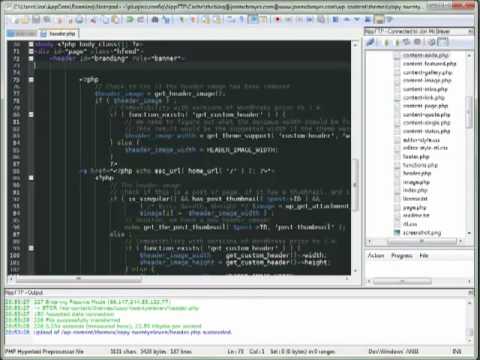The height and width of the screenshot is (360, 480).
Task: Click editor horizontal scrollbar thumb
Action: click(78, 279)
